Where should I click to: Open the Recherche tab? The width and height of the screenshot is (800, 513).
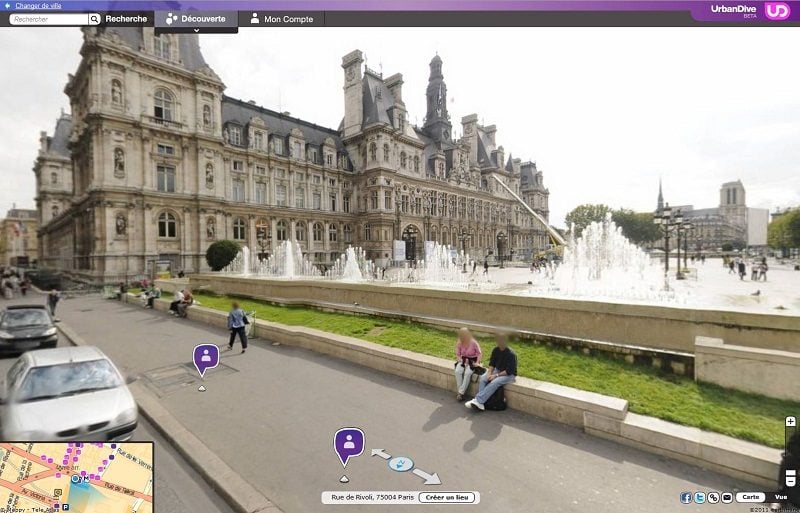click(x=126, y=18)
